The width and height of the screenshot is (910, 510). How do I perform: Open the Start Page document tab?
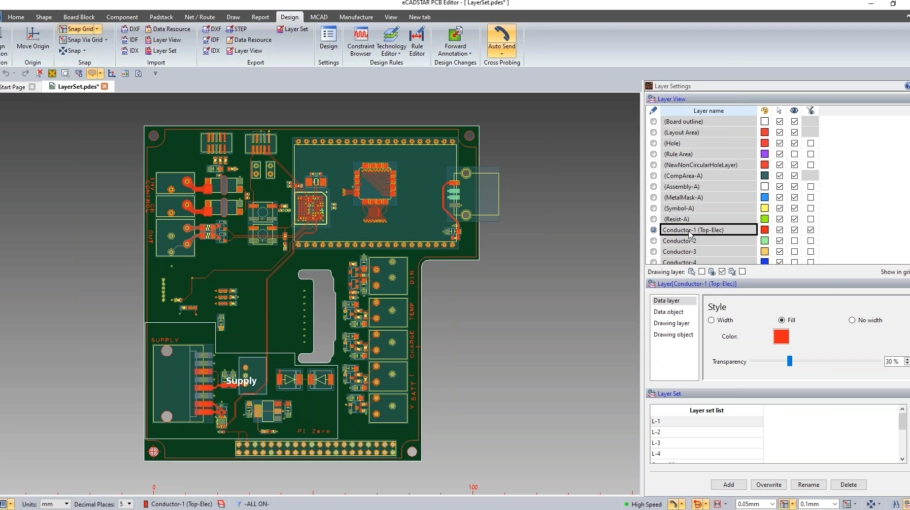pos(14,87)
